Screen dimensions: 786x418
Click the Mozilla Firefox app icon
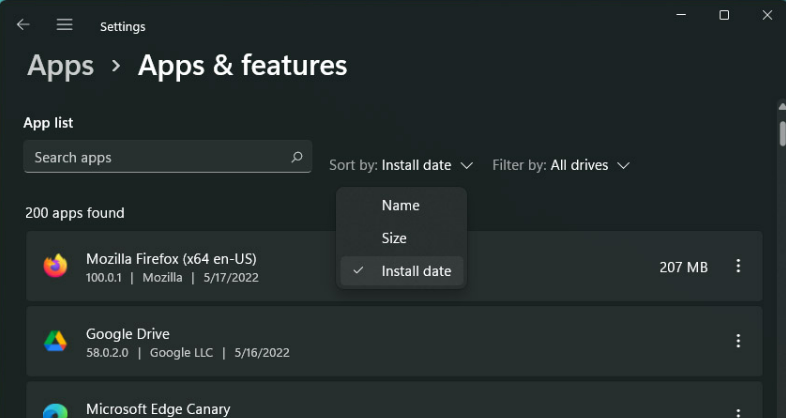pos(55,266)
